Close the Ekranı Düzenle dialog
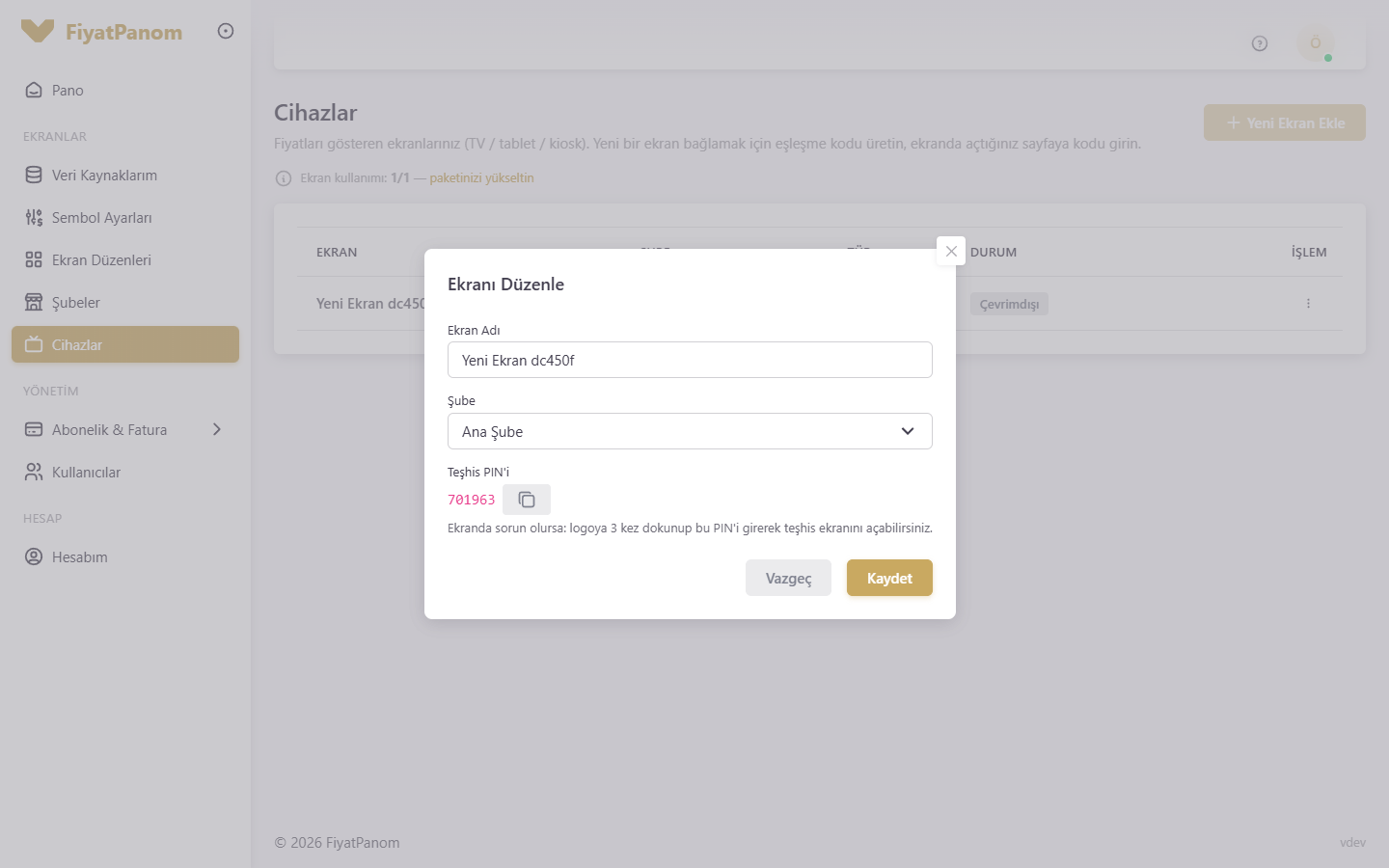The image size is (1389, 868). (951, 251)
